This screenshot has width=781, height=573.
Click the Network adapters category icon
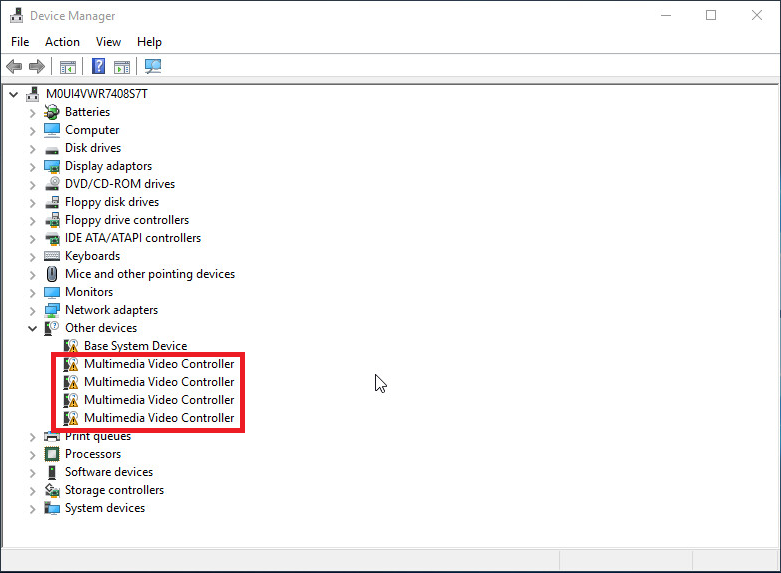(x=52, y=310)
